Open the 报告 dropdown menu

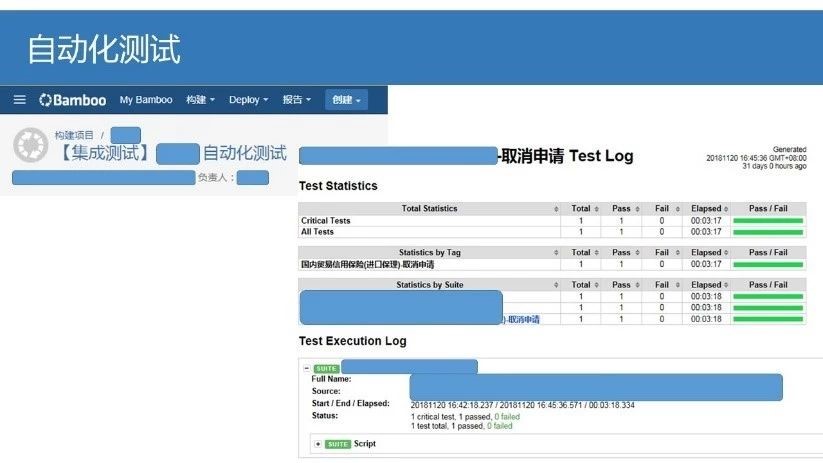297,100
